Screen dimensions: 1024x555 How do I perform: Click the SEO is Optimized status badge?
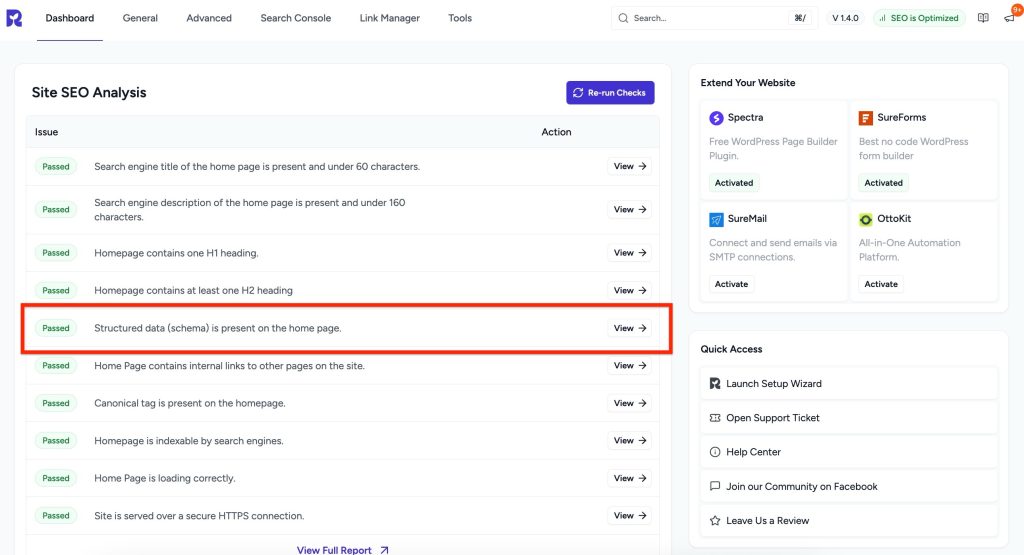pyautogui.click(x=919, y=18)
